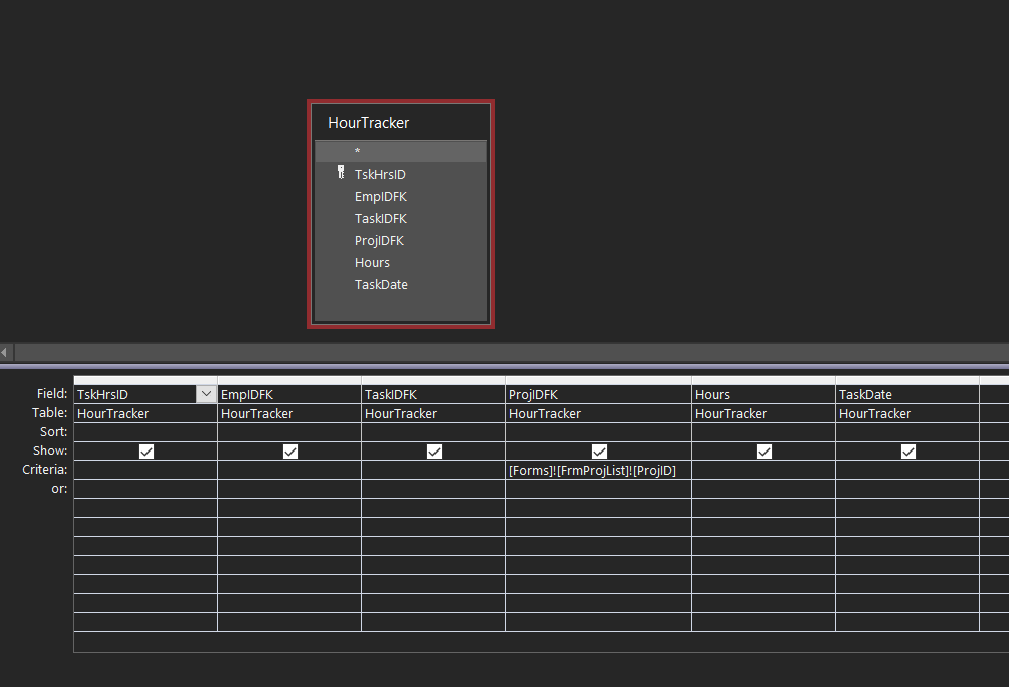Click the Table cell under EmpIDFK field
The width and height of the screenshot is (1009, 687).
click(290, 413)
